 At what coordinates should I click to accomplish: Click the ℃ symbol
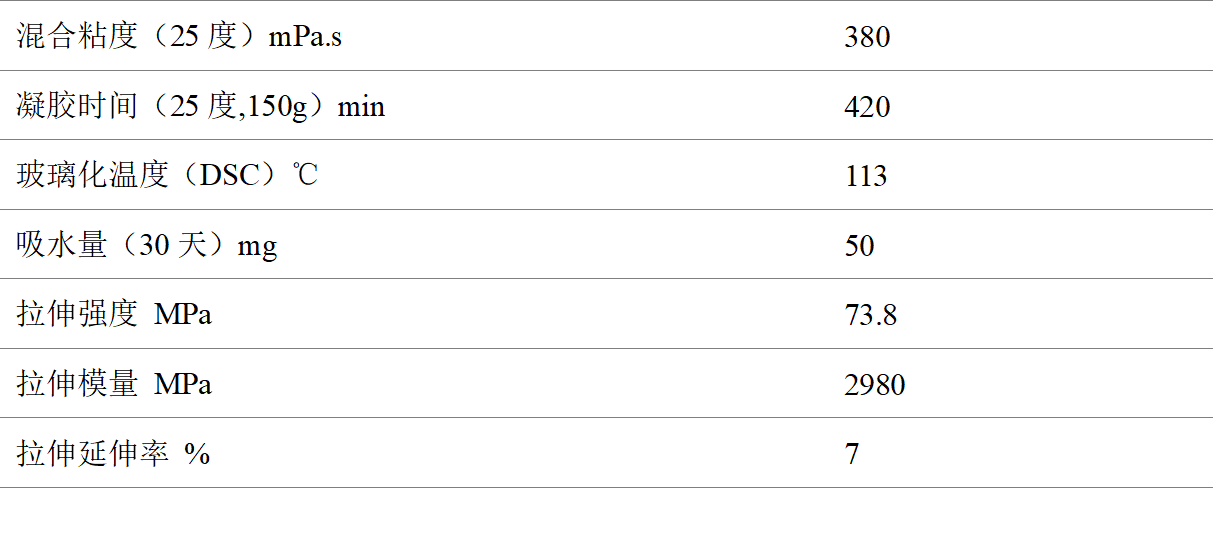pos(305,176)
